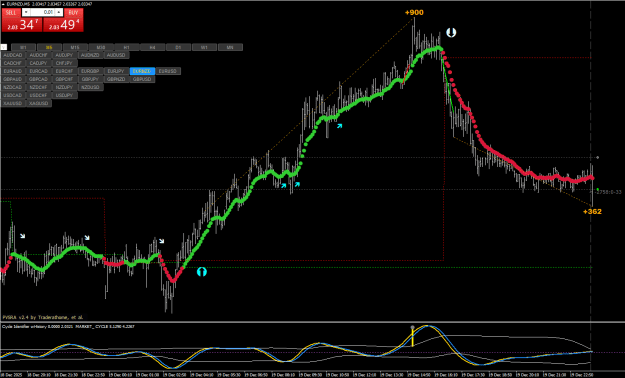Open the XAGUSD symbol
Image resolution: width=625 pixels, height=378 pixels.
click(x=39, y=103)
